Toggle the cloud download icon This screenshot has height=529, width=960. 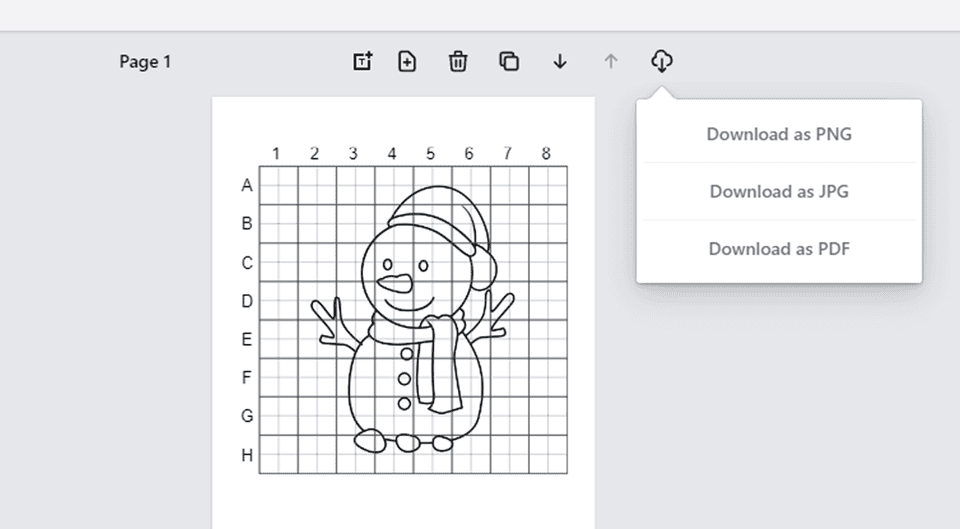(662, 61)
